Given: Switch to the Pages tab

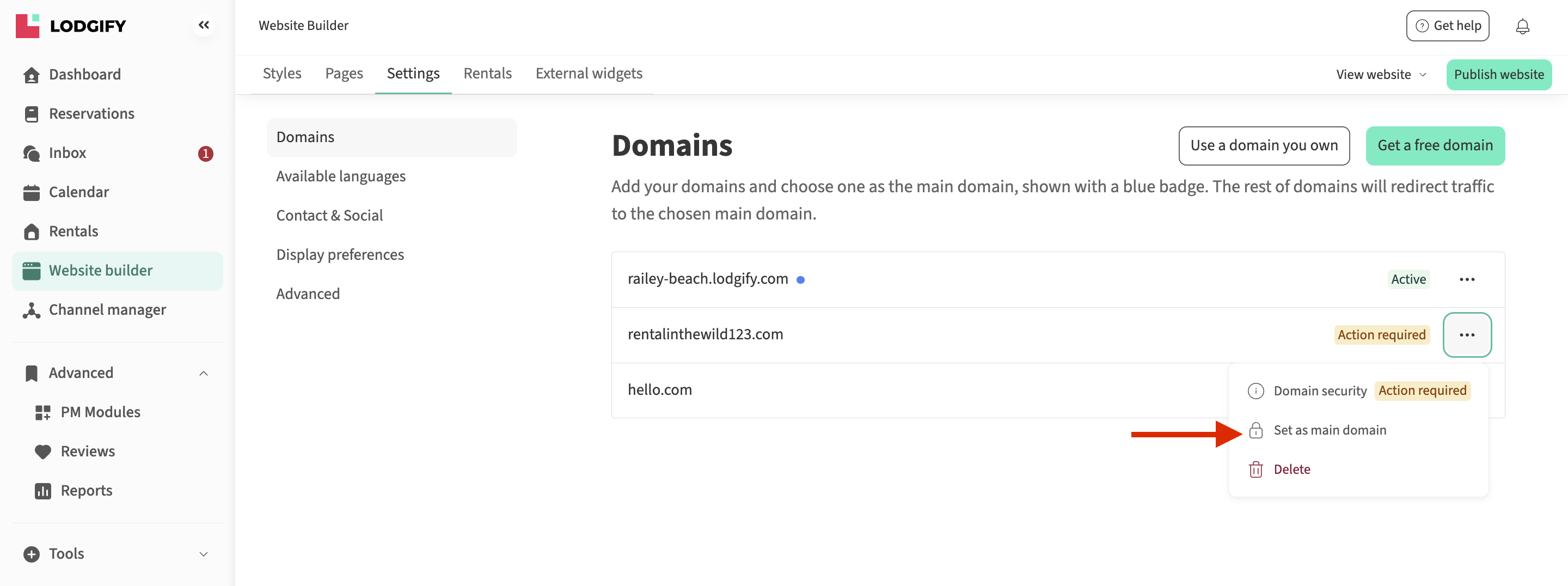Looking at the screenshot, I should click(x=344, y=74).
